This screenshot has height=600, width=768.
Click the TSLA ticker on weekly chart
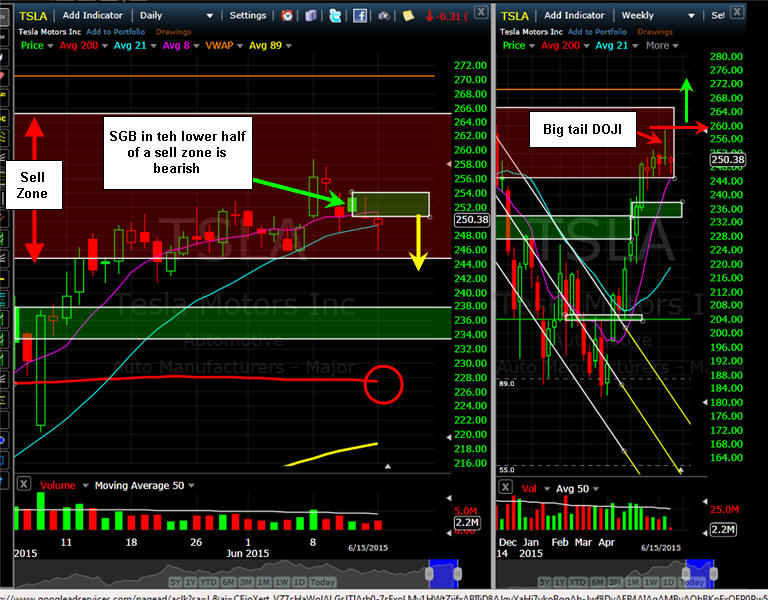point(514,16)
